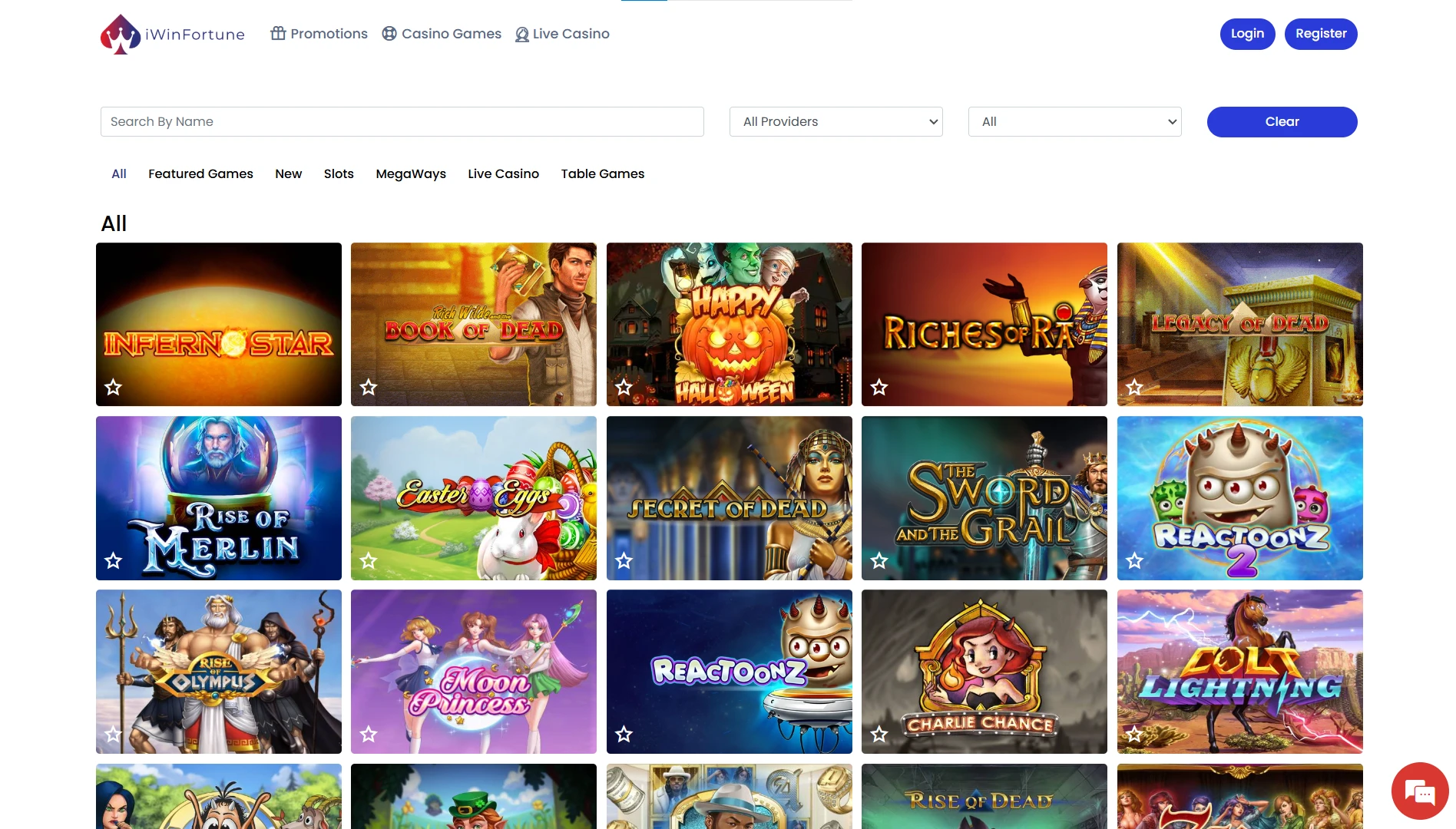The width and height of the screenshot is (1456, 829).
Task: Open Casino Games in top navigation
Action: coord(442,34)
